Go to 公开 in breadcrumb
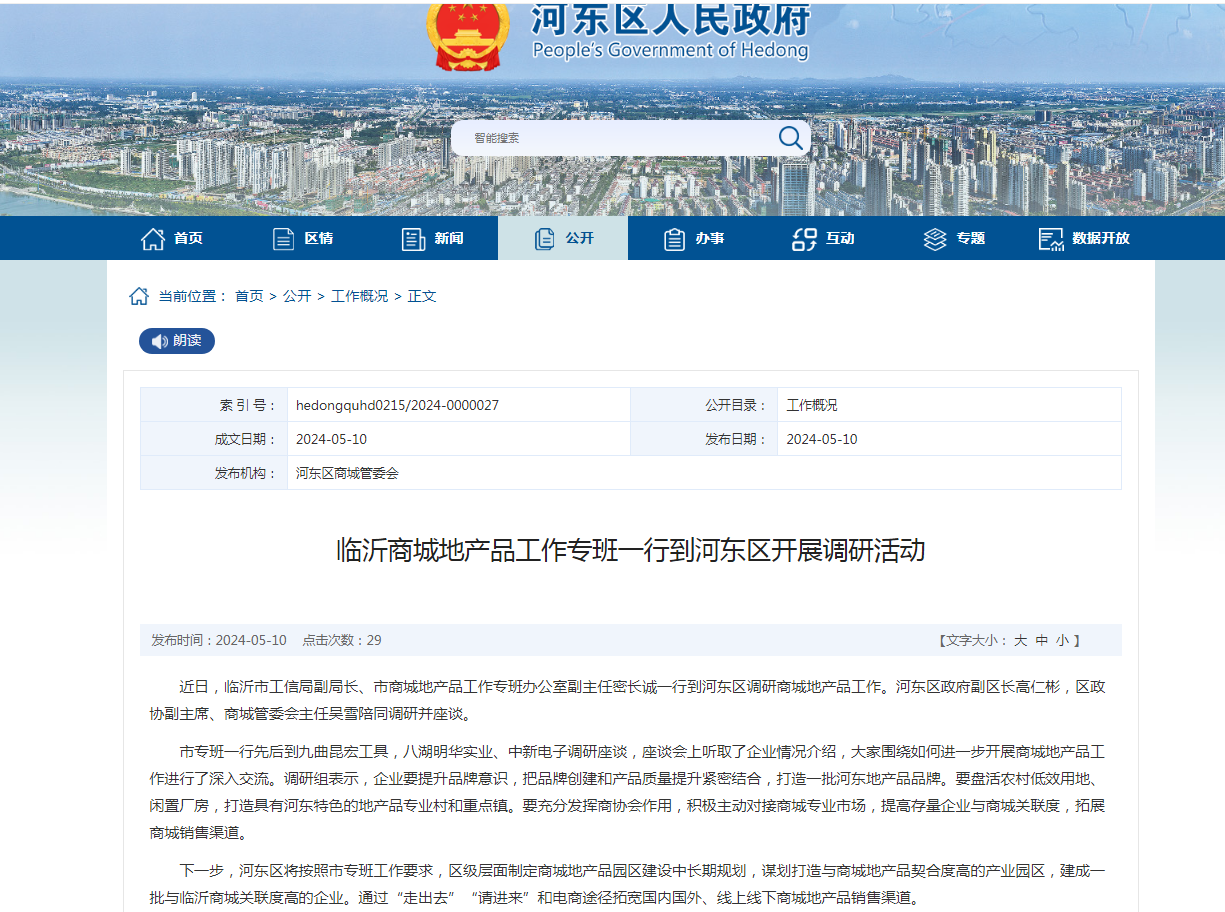Screen dimensions: 1225x912 pos(297,296)
